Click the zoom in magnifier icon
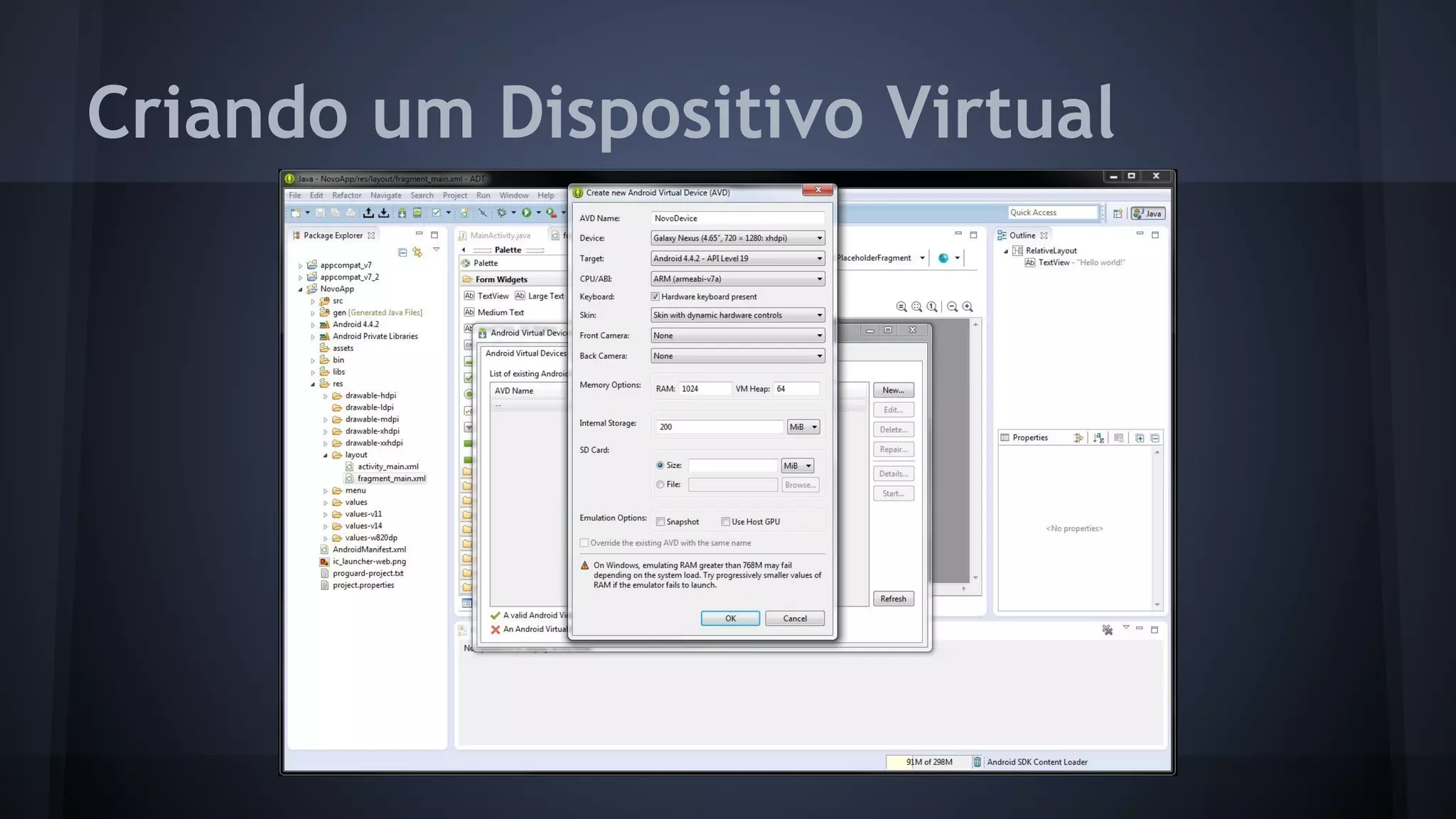The image size is (1456, 819). (x=968, y=307)
